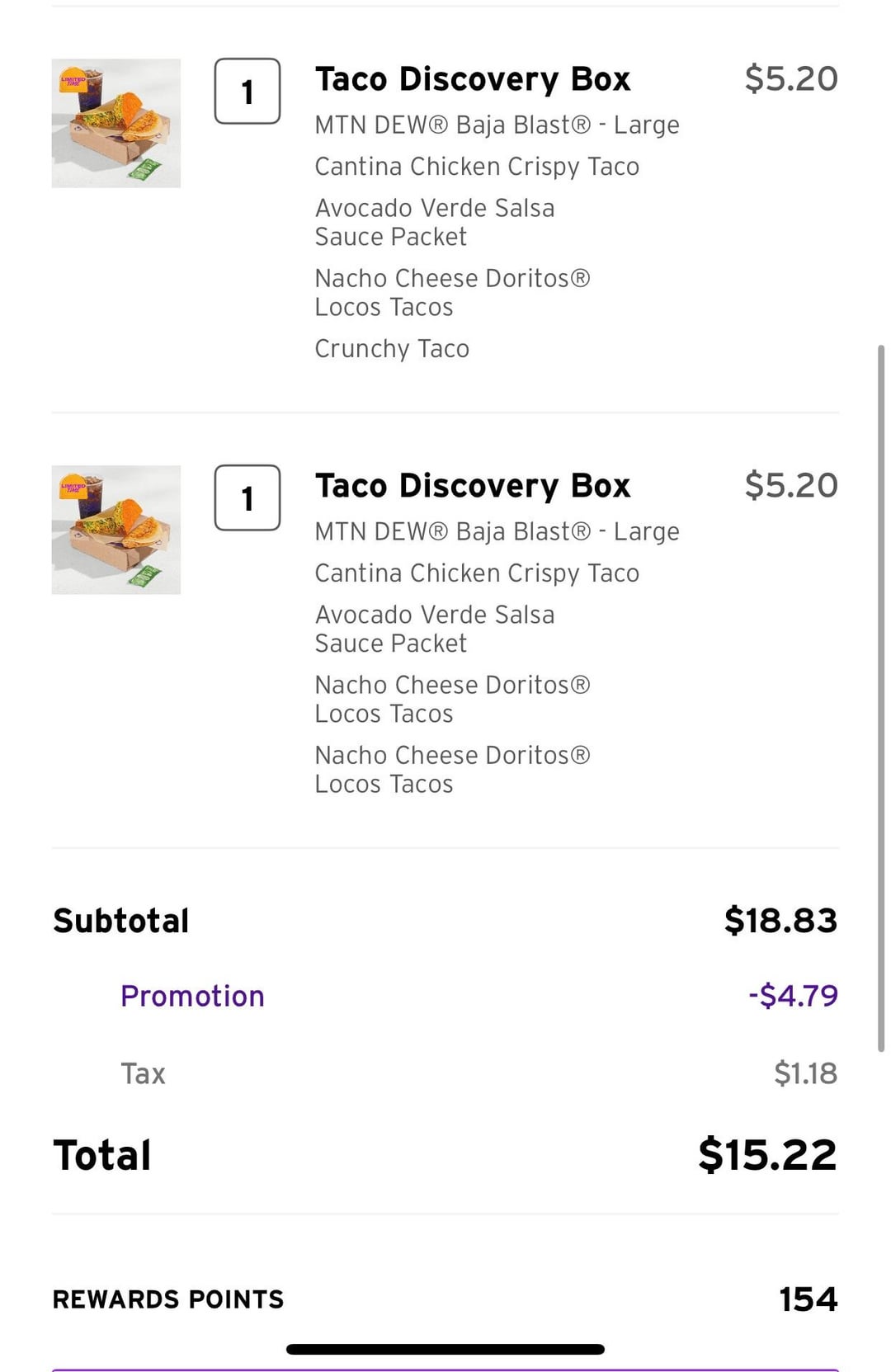Click the vertical scrollbar on the right
This screenshot has height=1372, width=891.
(881, 698)
